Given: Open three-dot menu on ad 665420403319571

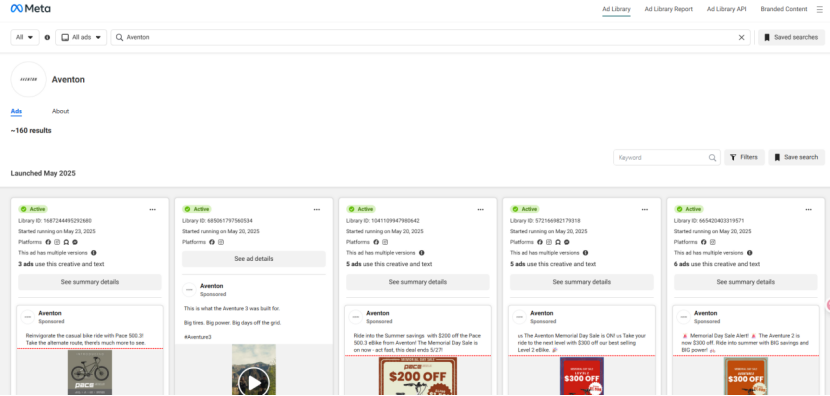Looking at the screenshot, I should [808, 209].
